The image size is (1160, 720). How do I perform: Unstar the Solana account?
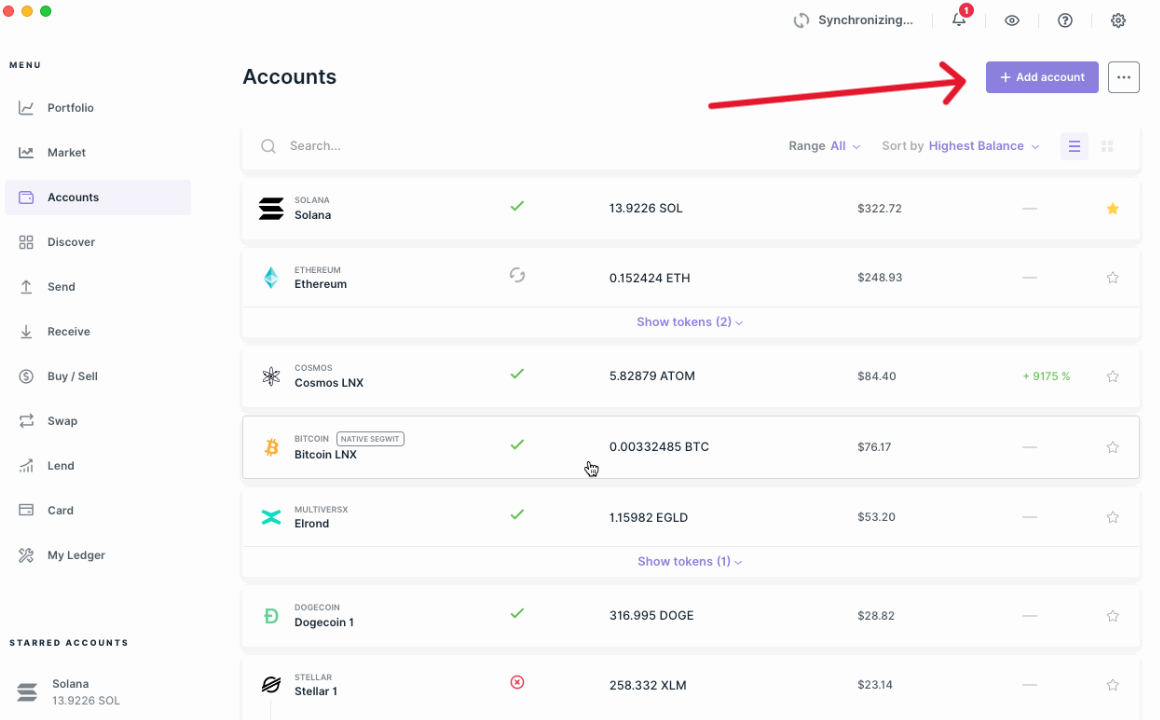tap(1112, 208)
